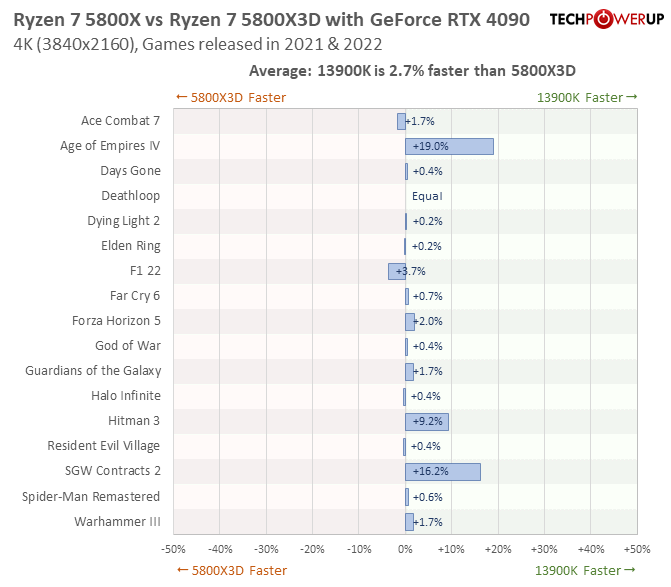Click the top '5800X3D Faster' label
The image size is (671, 587).
pyautogui.click(x=231, y=98)
